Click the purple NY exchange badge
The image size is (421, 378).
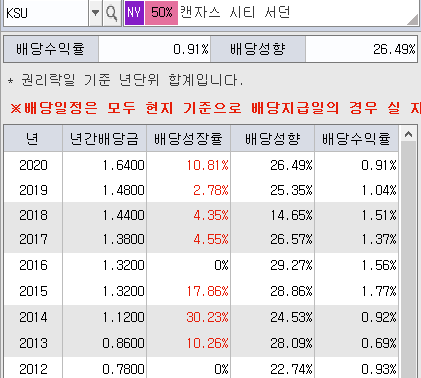tap(134, 13)
